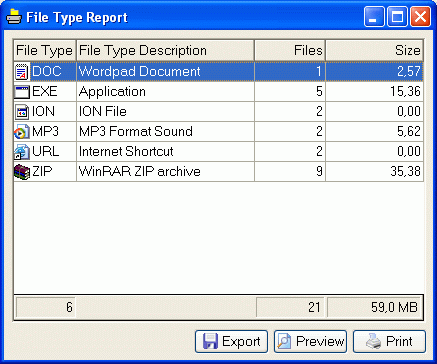This screenshot has width=437, height=364.
Task: Click the ION file type icon
Action: tap(22, 112)
